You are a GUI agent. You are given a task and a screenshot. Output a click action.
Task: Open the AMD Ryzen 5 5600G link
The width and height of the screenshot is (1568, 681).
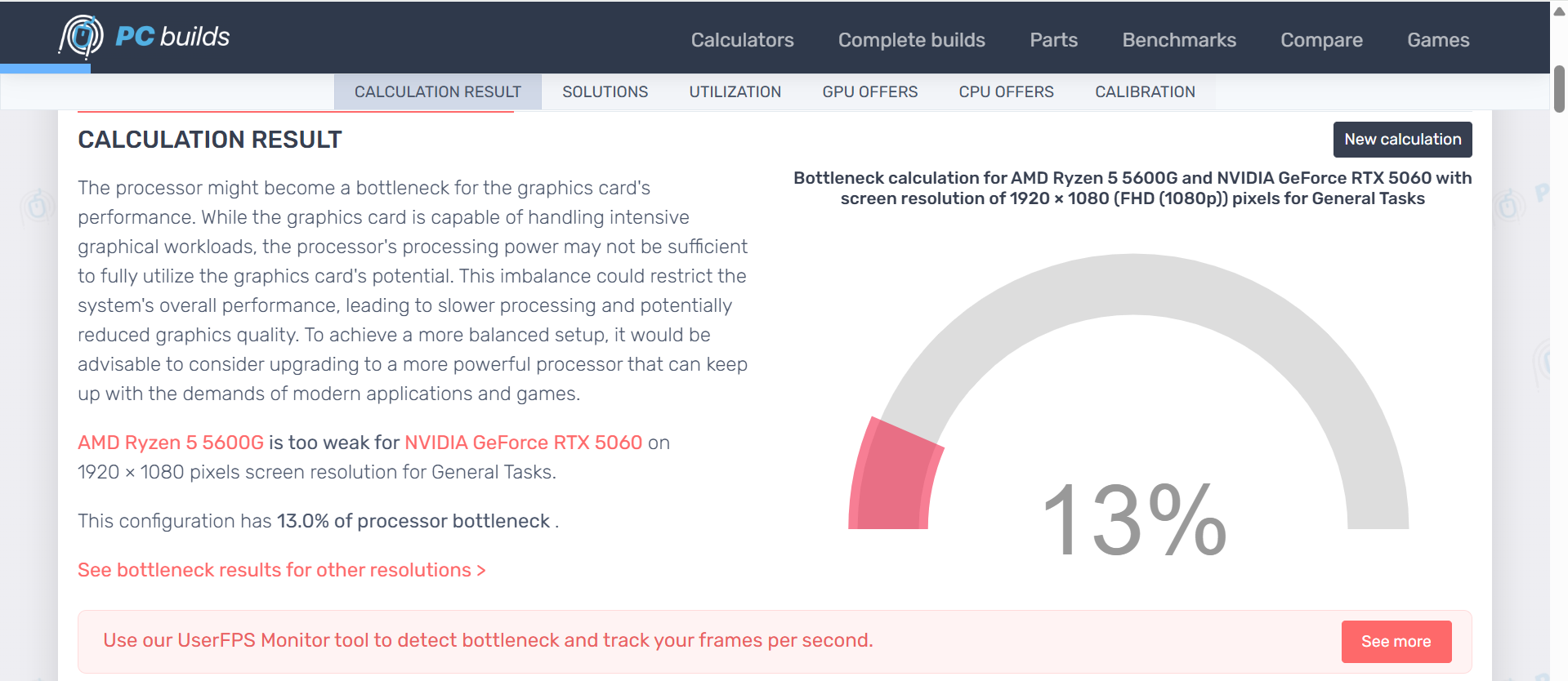(171, 443)
